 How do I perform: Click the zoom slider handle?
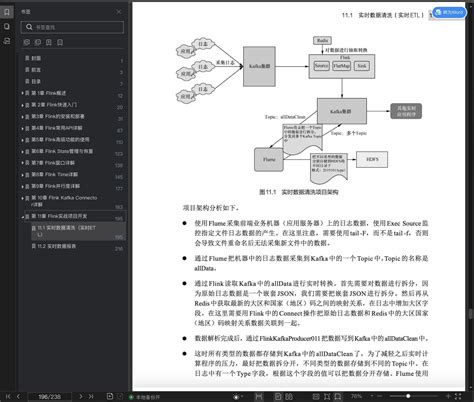pos(408,396)
